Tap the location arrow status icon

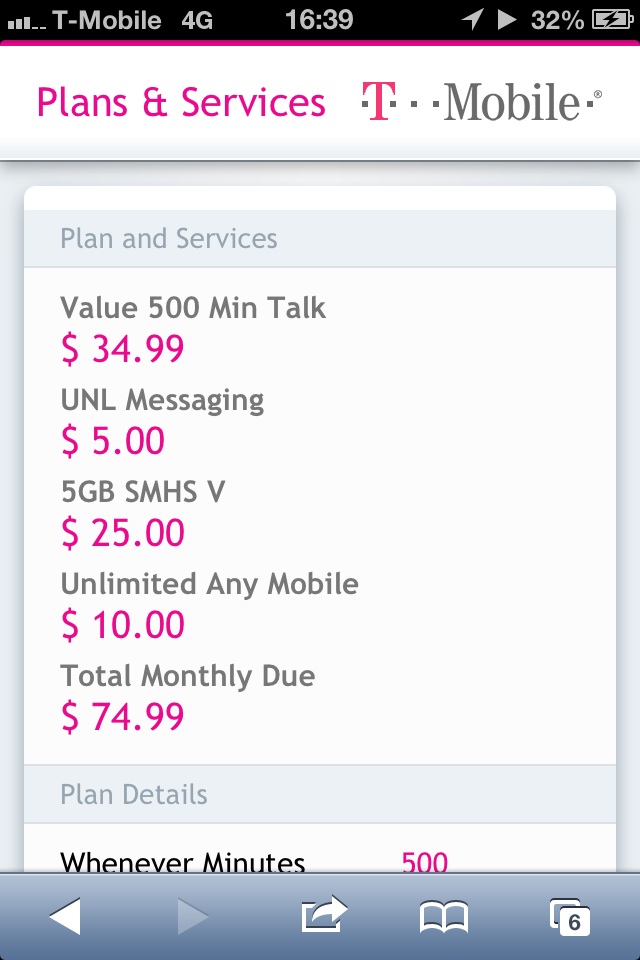[x=473, y=19]
